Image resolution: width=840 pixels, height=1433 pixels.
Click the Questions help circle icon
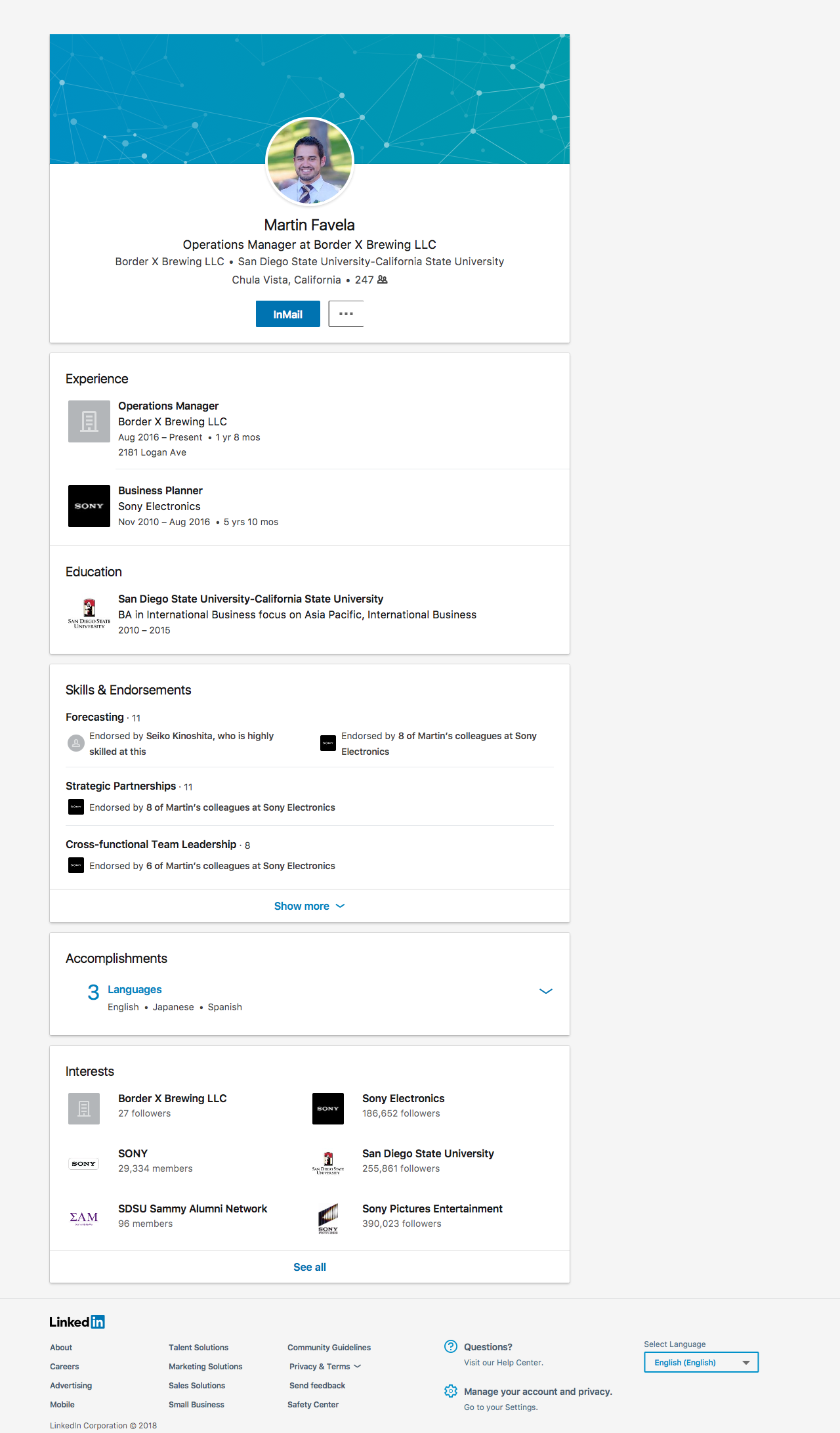[x=451, y=1346]
